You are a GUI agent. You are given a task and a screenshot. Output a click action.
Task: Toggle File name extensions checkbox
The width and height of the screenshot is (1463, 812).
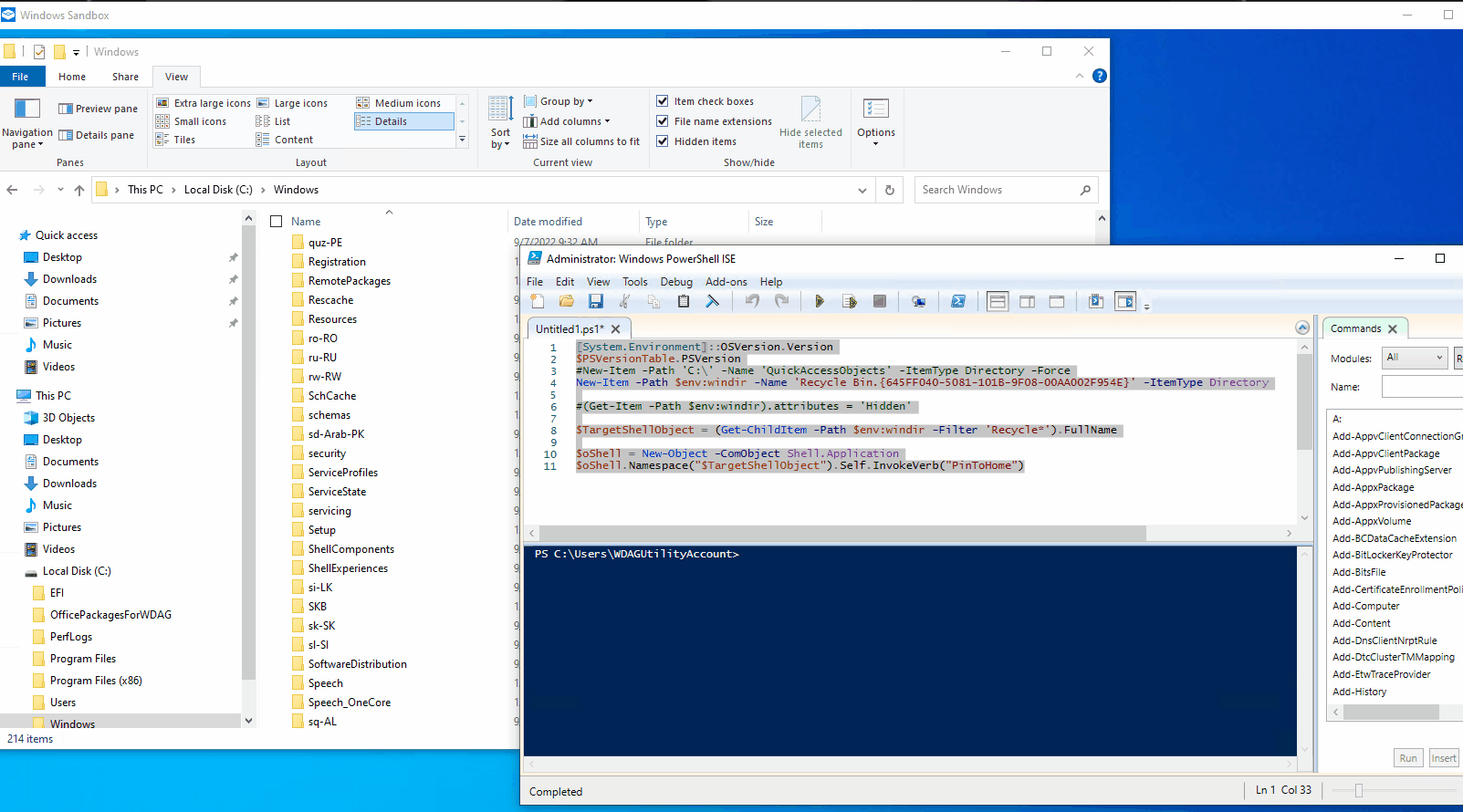(663, 121)
